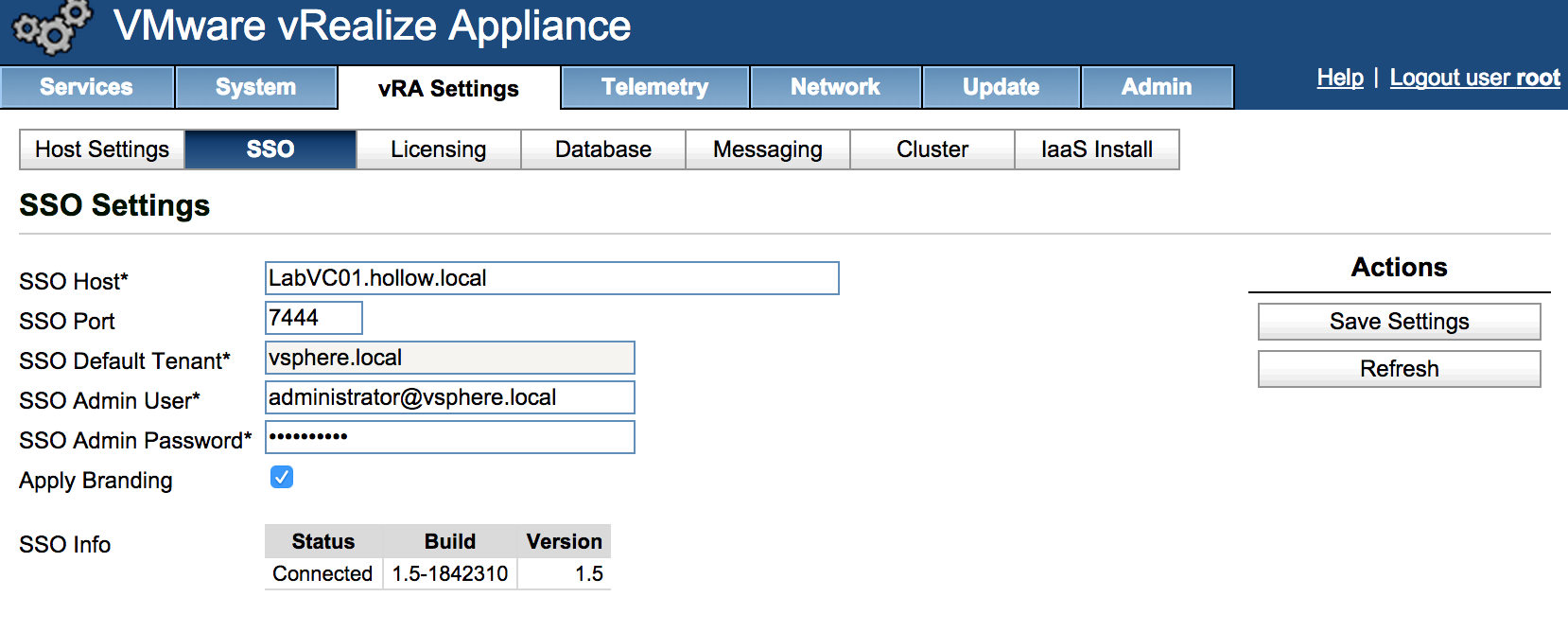Open the Help link

[1340, 78]
